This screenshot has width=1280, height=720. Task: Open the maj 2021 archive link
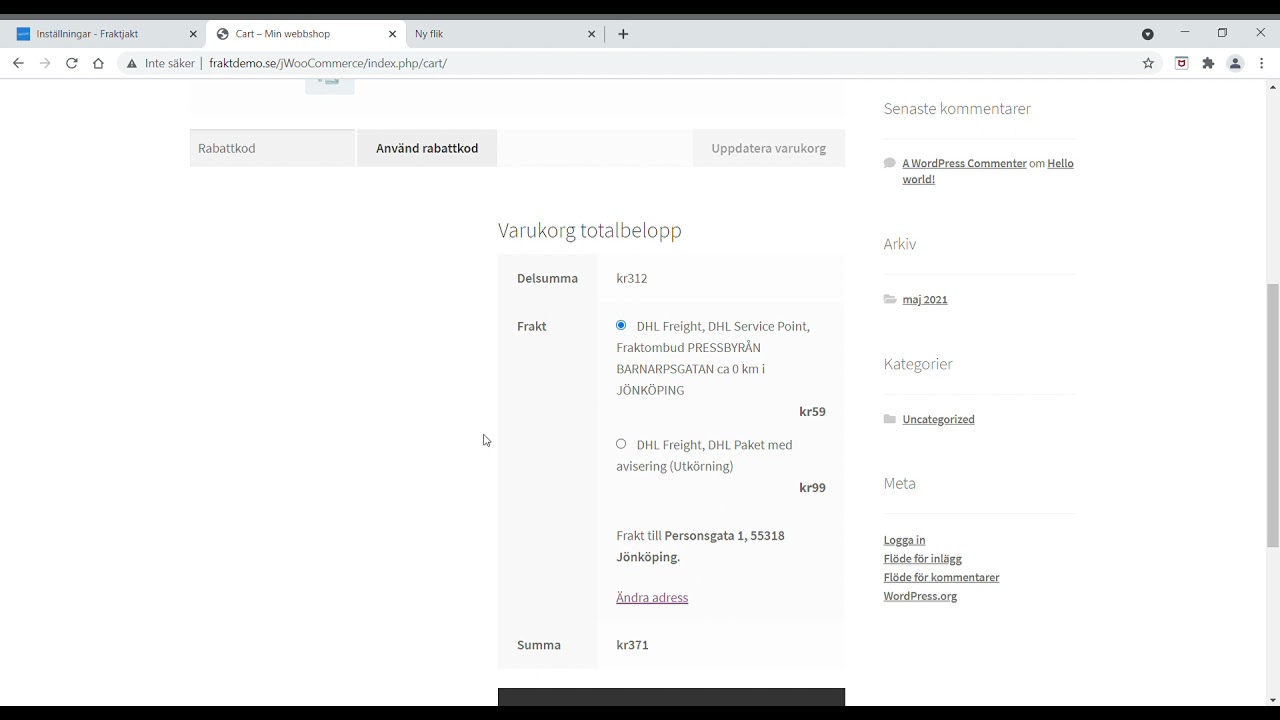coord(925,299)
